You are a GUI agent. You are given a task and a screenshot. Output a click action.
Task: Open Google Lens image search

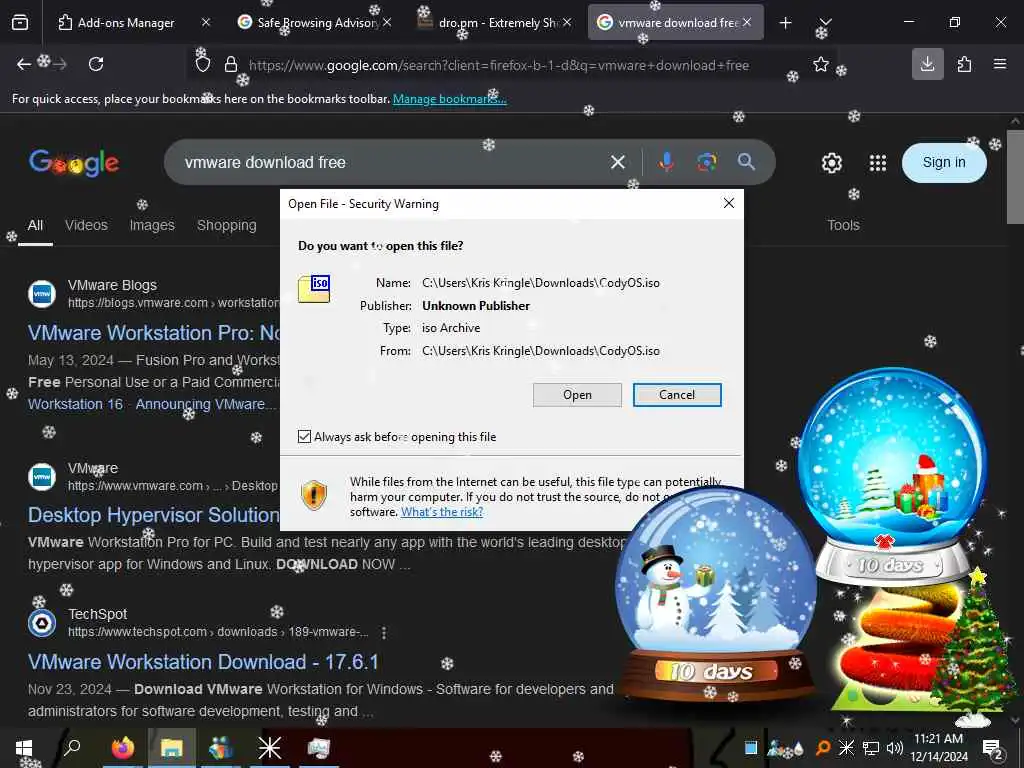point(707,162)
